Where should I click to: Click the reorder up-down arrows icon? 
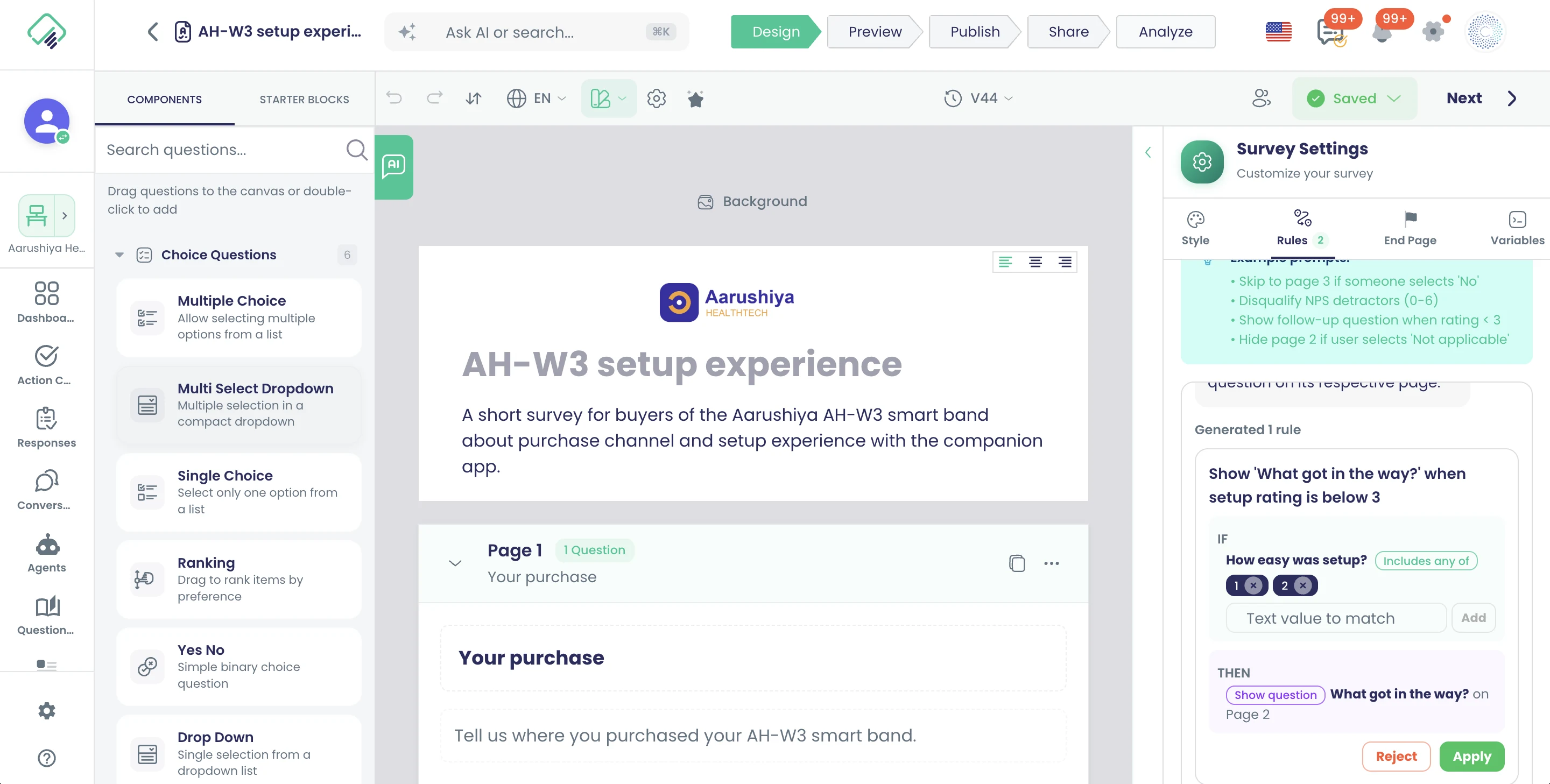474,98
